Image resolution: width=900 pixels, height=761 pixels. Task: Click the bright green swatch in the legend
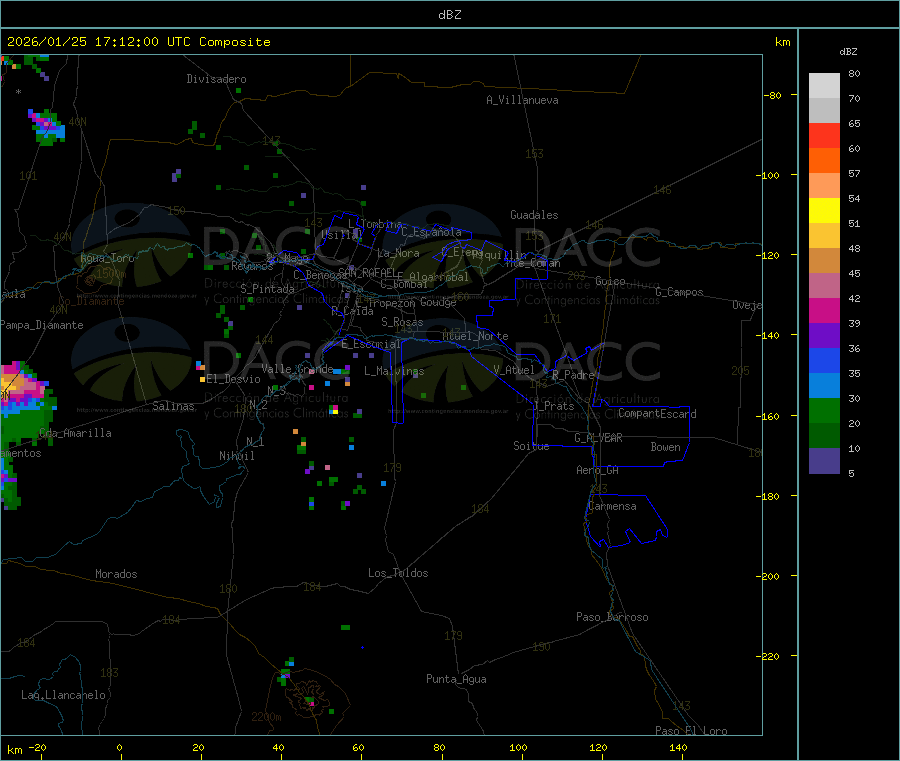(824, 411)
